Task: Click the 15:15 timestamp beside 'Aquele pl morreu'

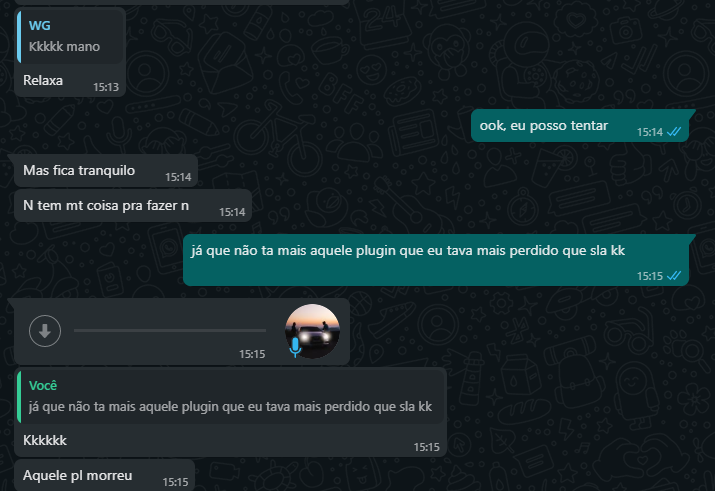Action: (x=176, y=482)
